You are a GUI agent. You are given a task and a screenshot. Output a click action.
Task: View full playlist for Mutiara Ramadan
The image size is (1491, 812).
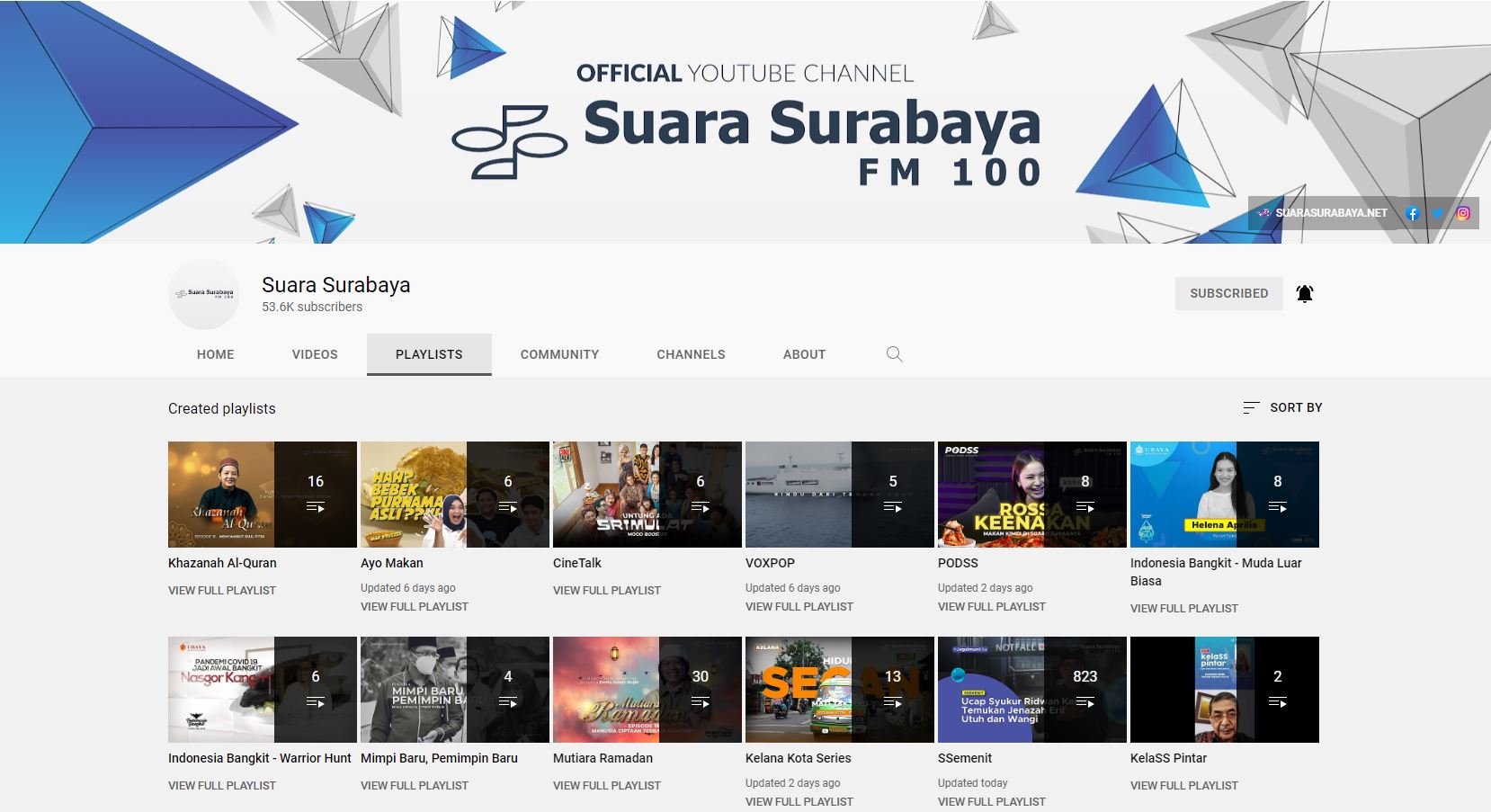point(607,786)
